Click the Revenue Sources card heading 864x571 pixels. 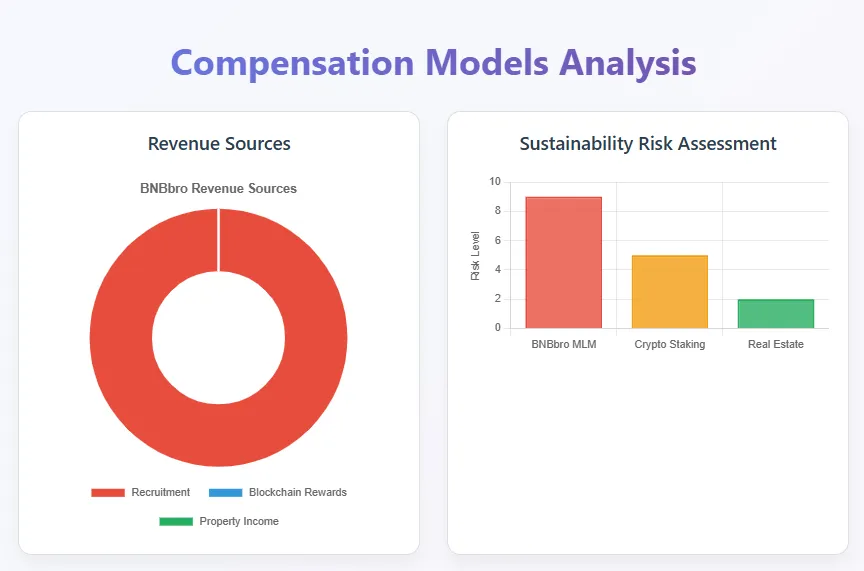[x=219, y=144]
